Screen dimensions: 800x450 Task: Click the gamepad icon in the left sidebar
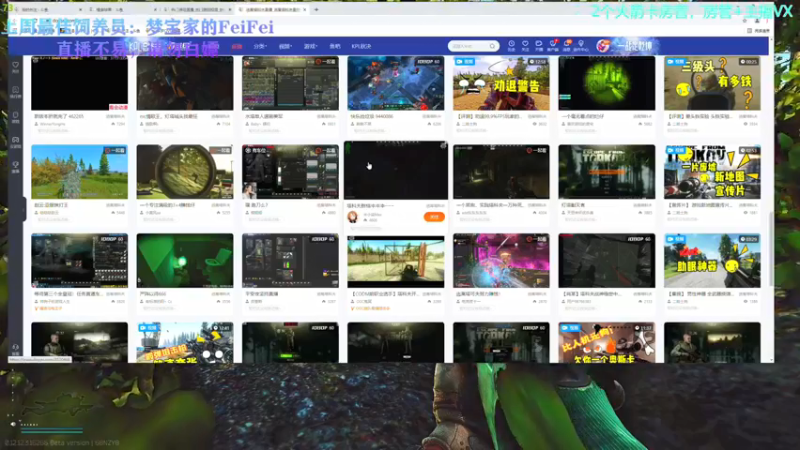pos(16,142)
